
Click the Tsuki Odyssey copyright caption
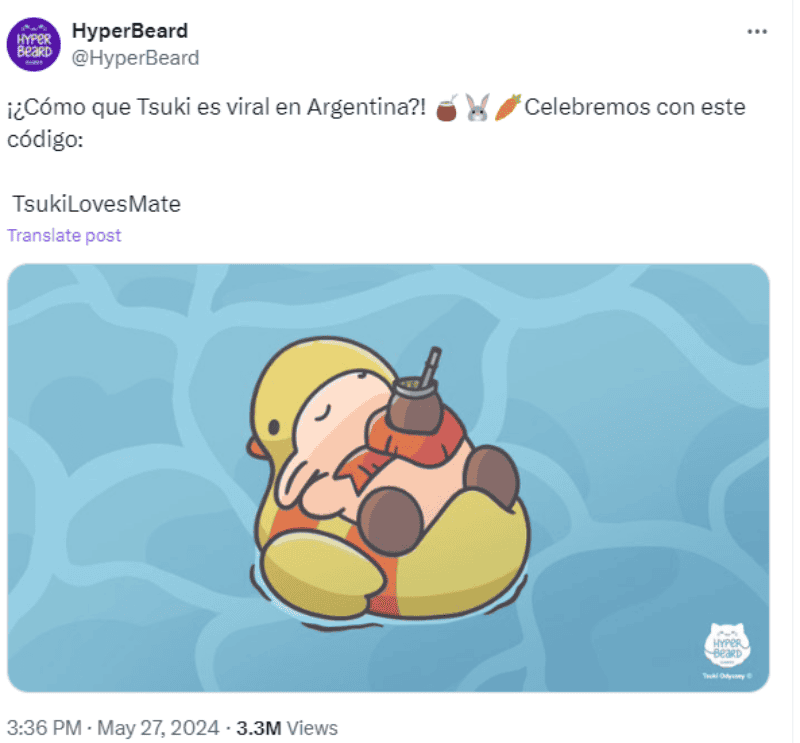(x=727, y=677)
